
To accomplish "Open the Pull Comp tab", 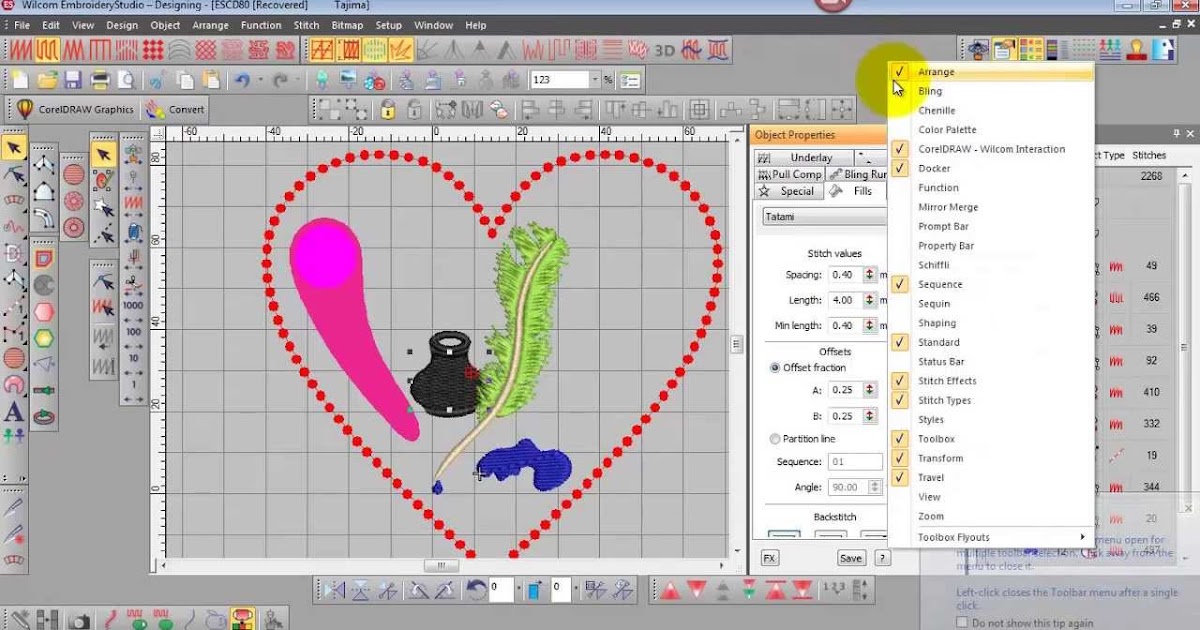I will 789,174.
